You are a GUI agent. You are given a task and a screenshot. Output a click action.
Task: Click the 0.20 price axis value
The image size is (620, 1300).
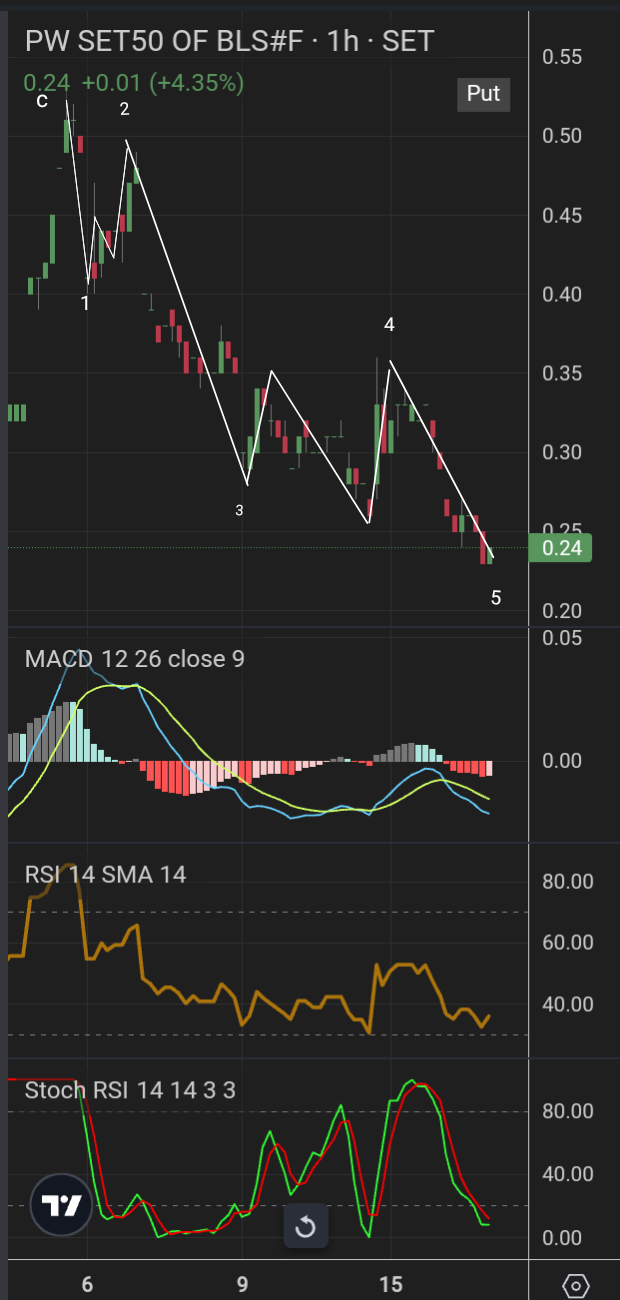tap(562, 610)
